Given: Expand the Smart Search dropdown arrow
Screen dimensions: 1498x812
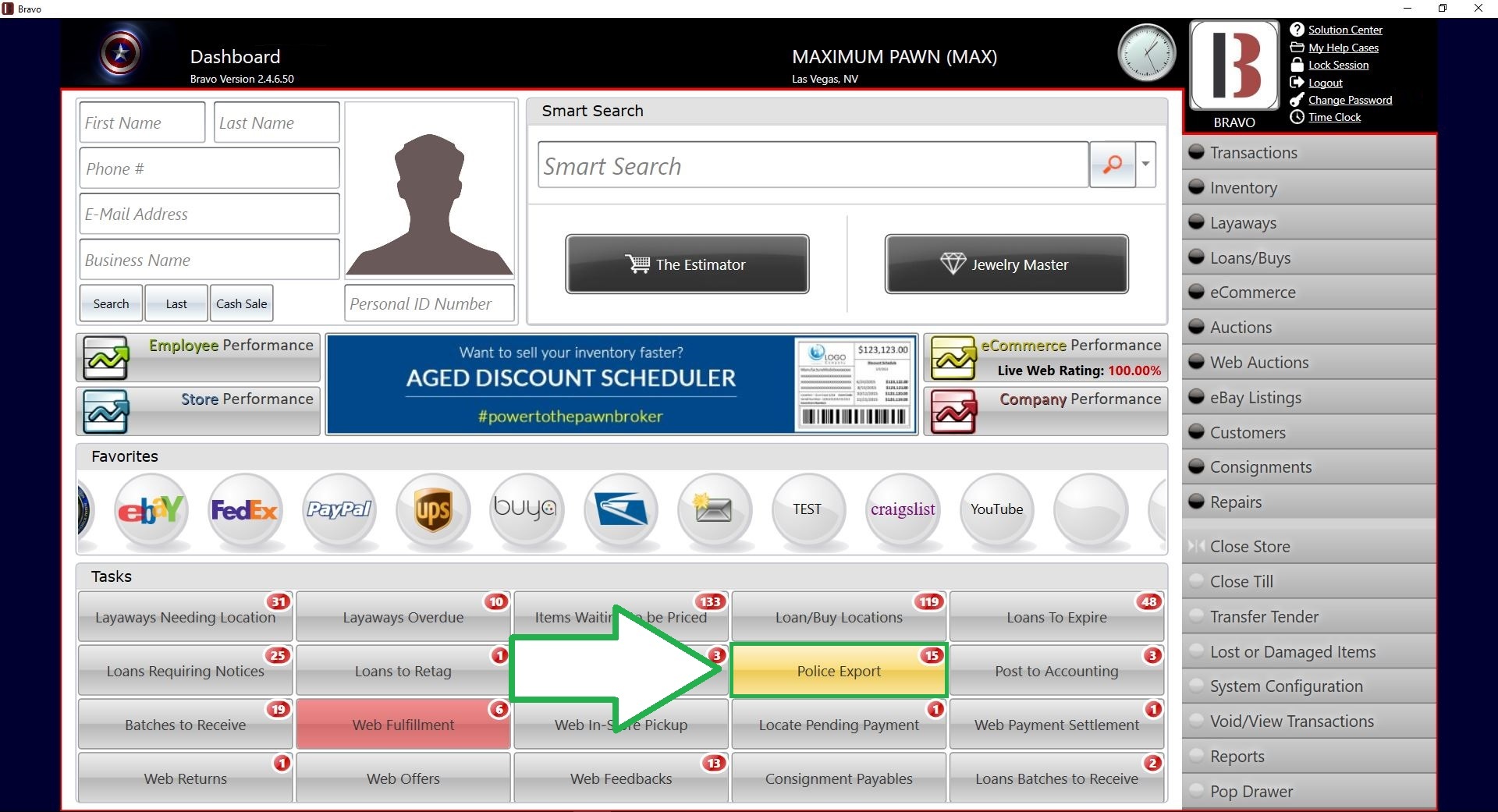Looking at the screenshot, I should [x=1145, y=164].
